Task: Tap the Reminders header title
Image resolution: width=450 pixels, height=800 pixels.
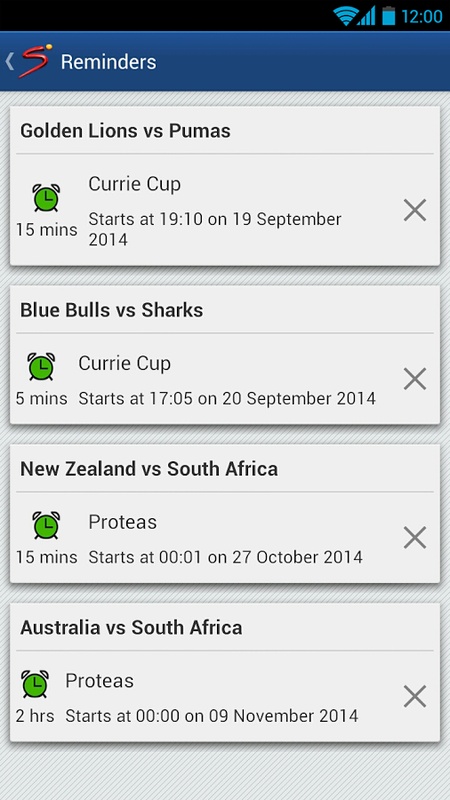Action: [x=109, y=62]
